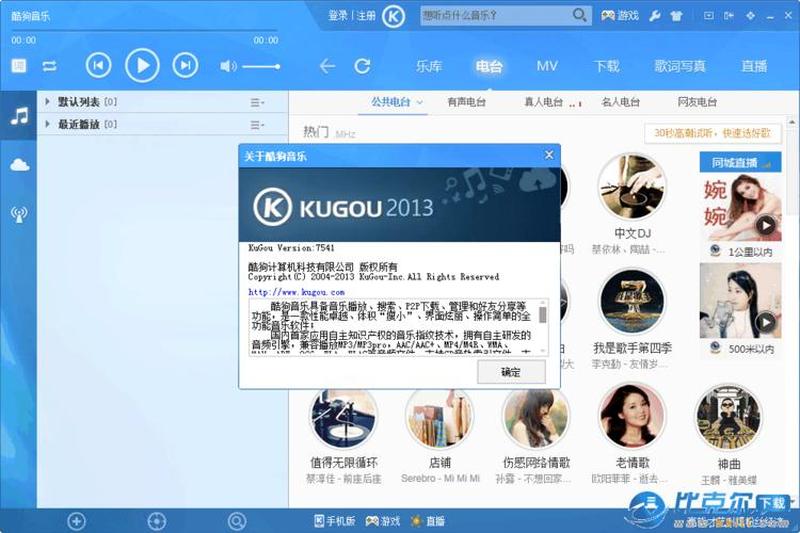
Task: Skip to the next track
Action: [x=185, y=65]
